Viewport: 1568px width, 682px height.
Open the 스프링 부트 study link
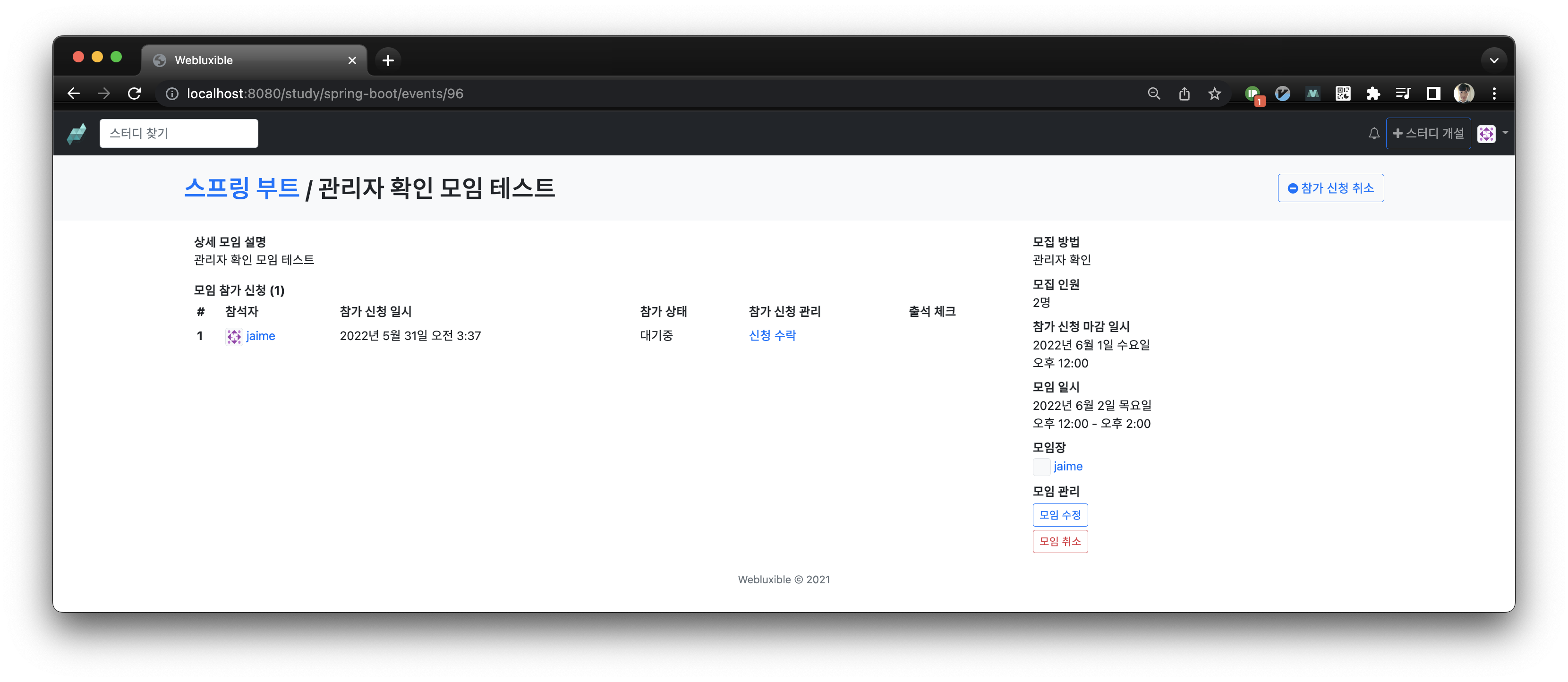242,188
